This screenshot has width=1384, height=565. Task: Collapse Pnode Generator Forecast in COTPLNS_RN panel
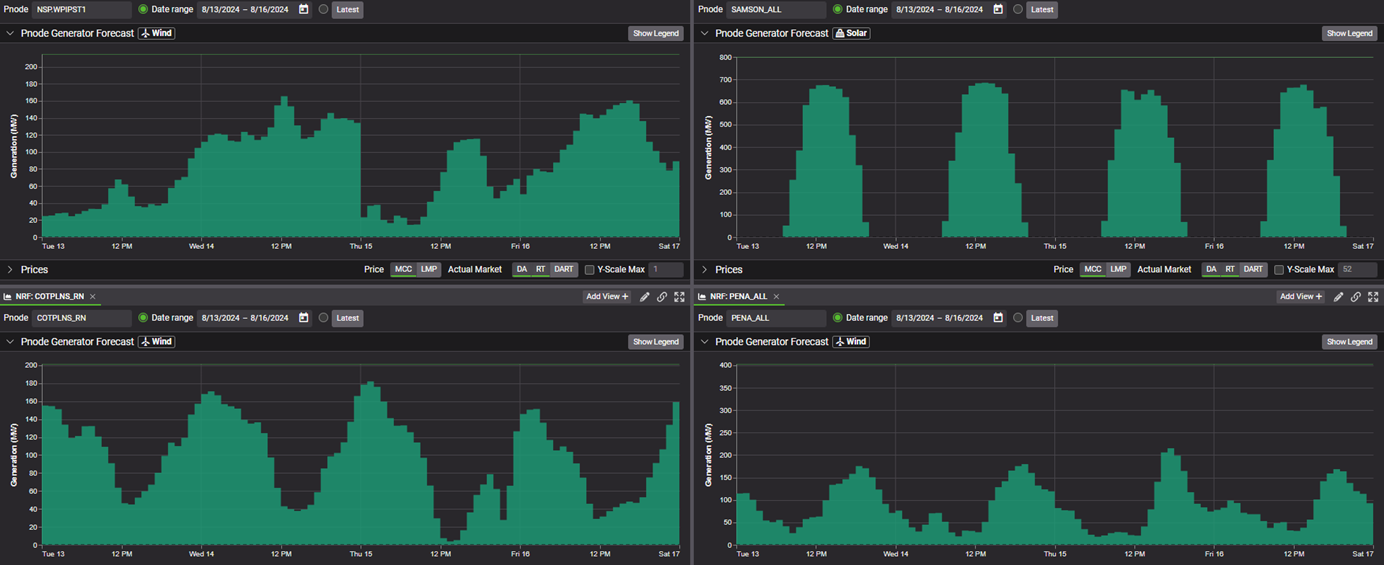pos(10,342)
